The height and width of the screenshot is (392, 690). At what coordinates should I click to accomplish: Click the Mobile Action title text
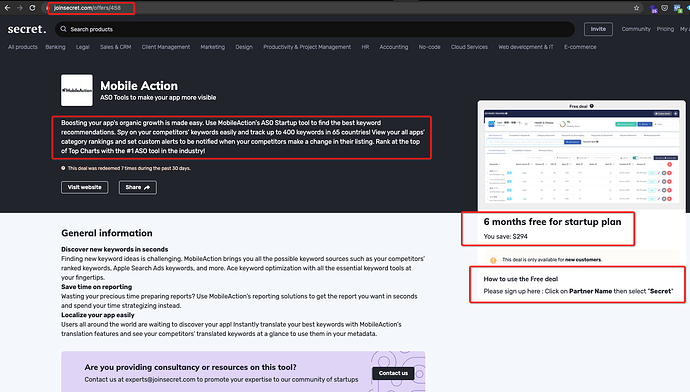139,86
